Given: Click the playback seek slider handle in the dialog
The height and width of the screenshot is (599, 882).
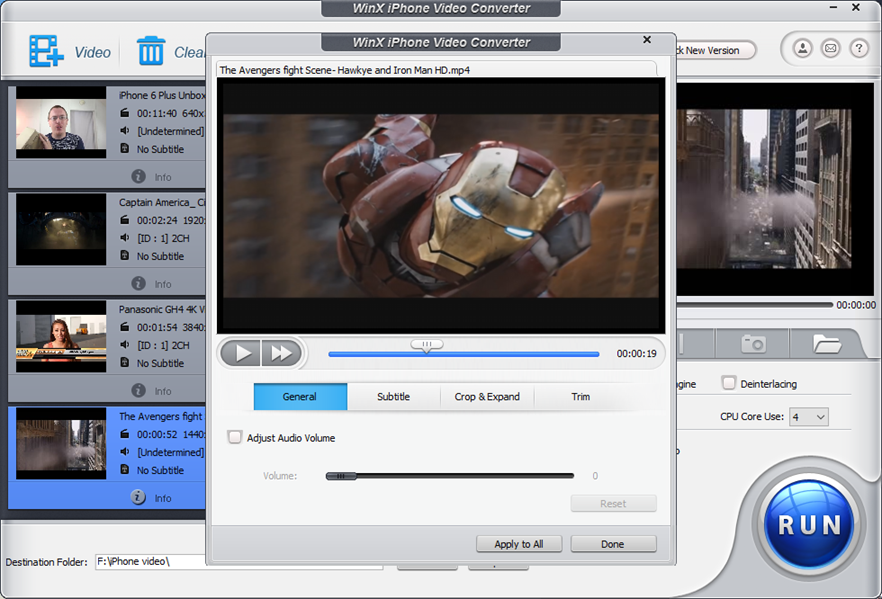Looking at the screenshot, I should point(426,345).
